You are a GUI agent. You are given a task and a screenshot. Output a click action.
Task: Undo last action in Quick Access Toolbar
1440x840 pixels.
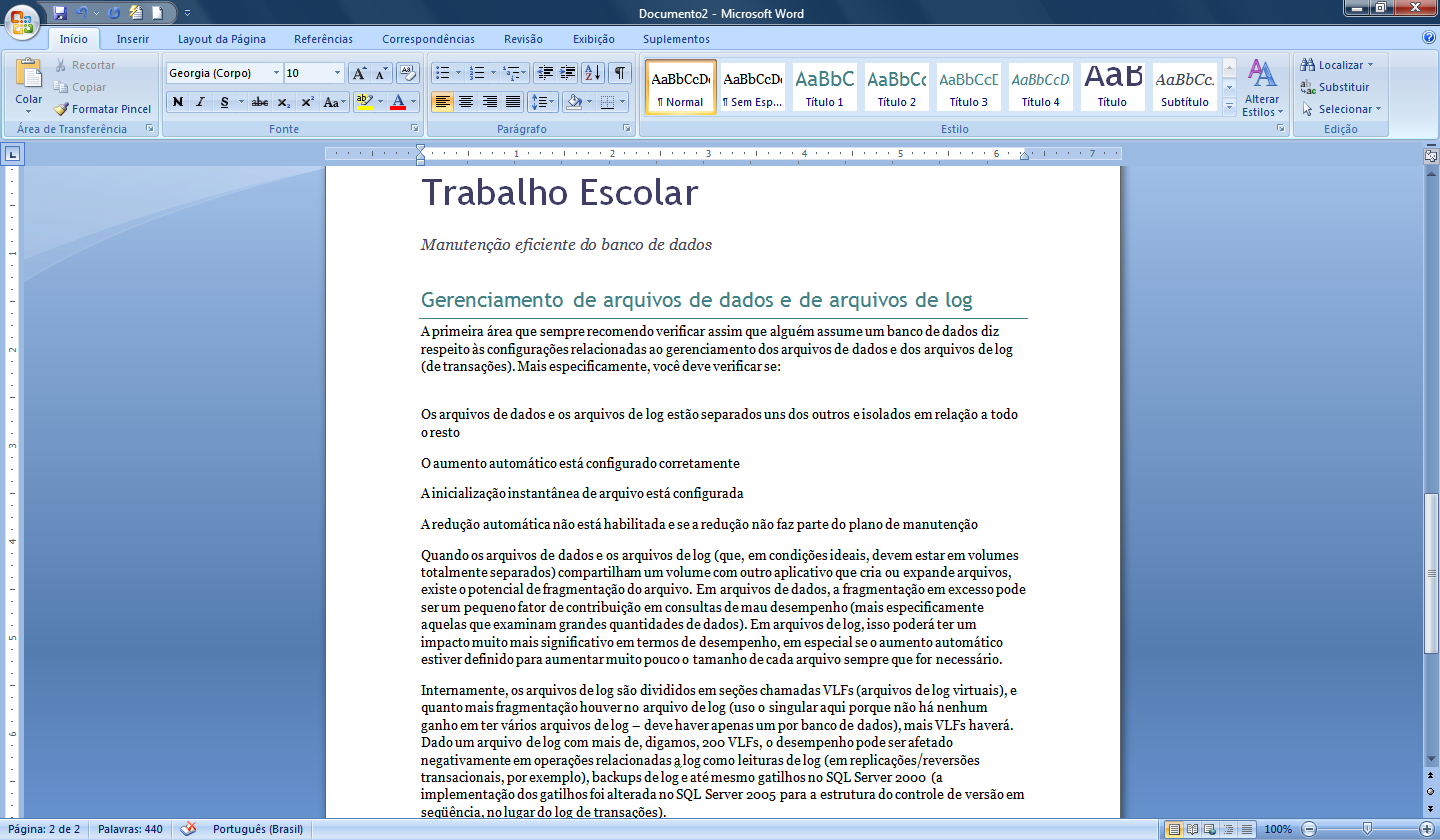click(82, 13)
